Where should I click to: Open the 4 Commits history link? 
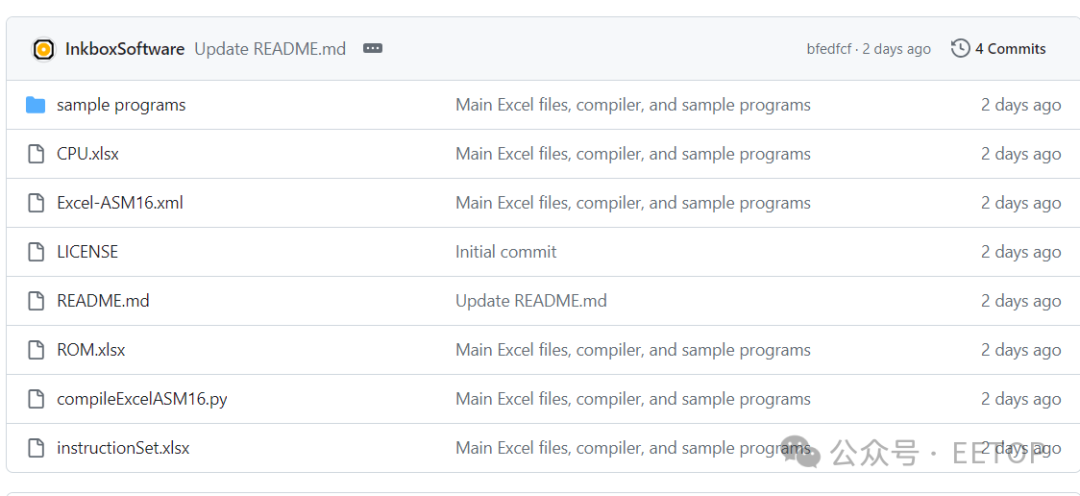[1010, 48]
